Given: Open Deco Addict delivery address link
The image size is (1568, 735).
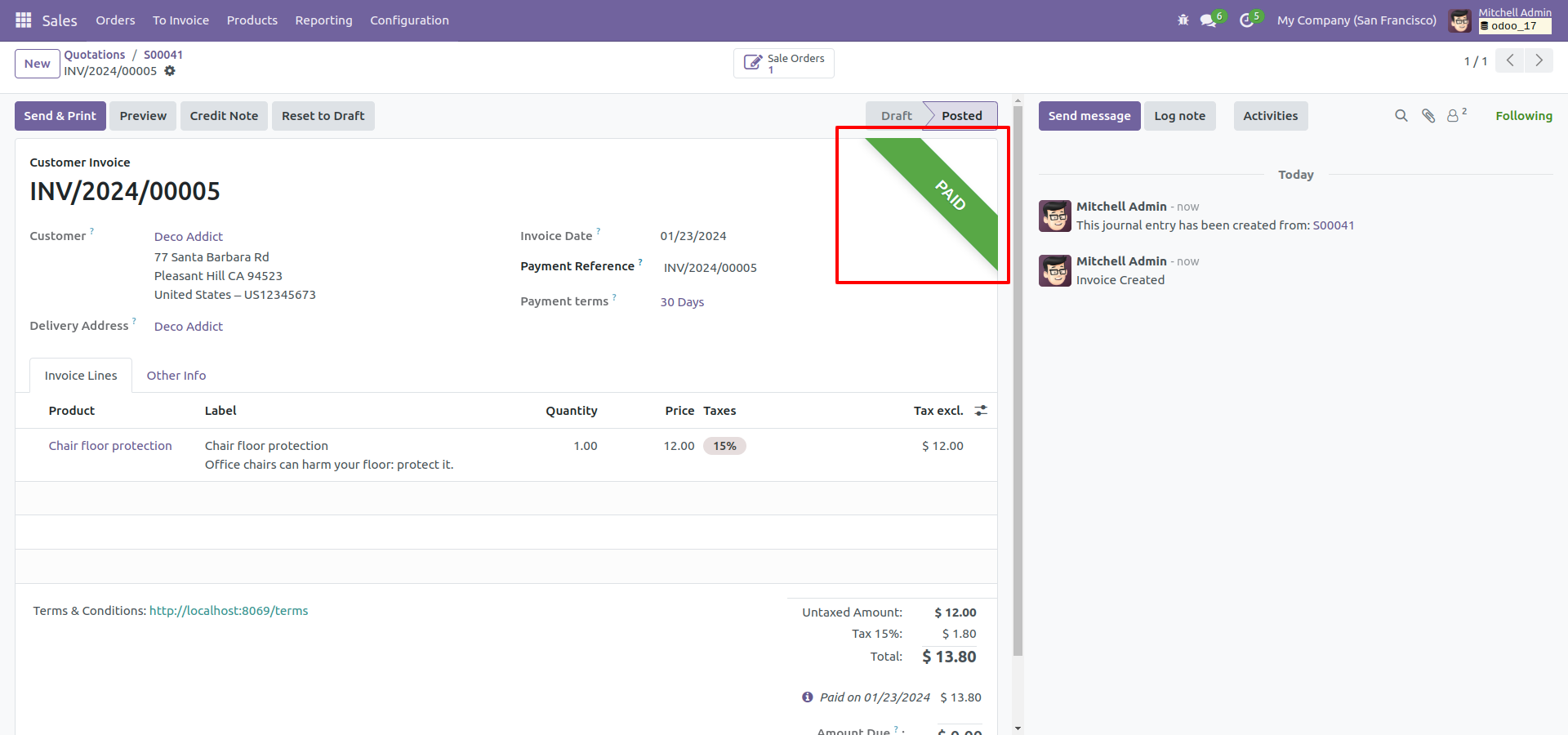Looking at the screenshot, I should coord(189,327).
